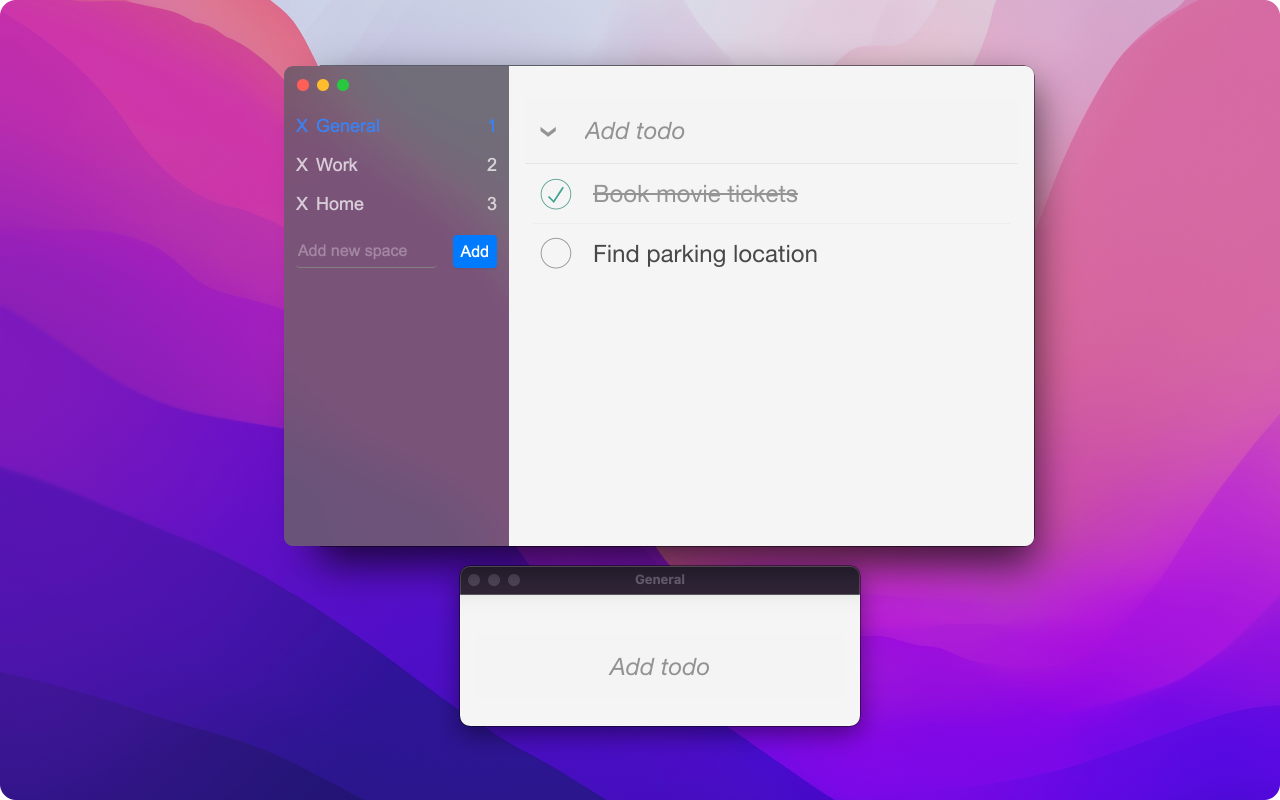
Task: Click Add todo field in small General window
Action: point(660,667)
